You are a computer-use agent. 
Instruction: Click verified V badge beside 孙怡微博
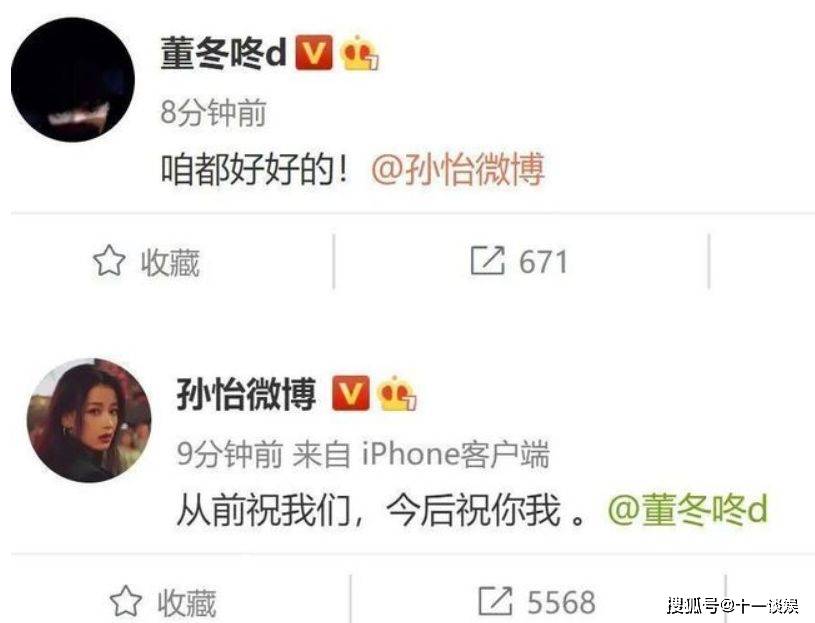point(351,393)
